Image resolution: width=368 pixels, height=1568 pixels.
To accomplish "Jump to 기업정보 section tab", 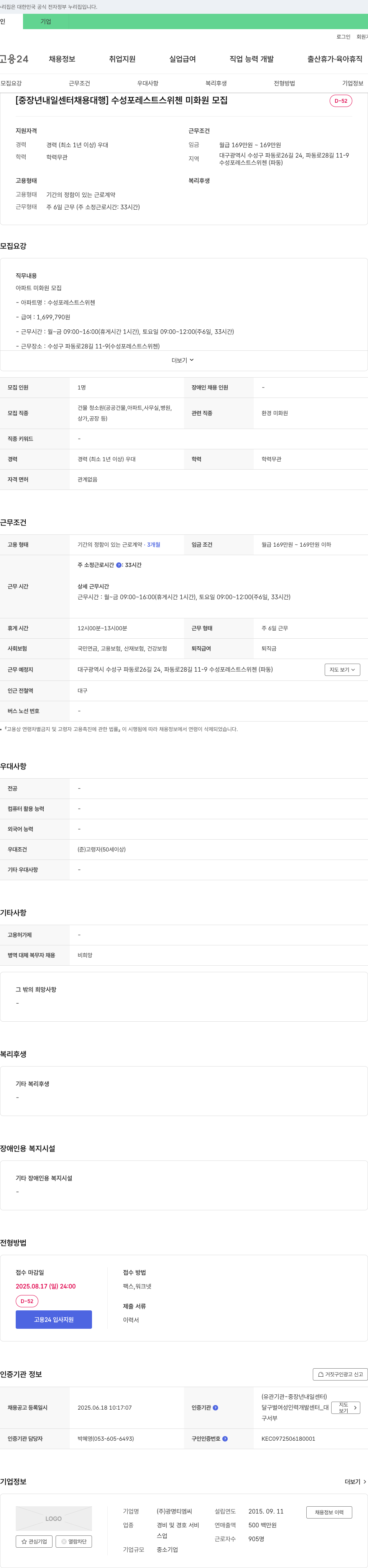I will 352,84.
